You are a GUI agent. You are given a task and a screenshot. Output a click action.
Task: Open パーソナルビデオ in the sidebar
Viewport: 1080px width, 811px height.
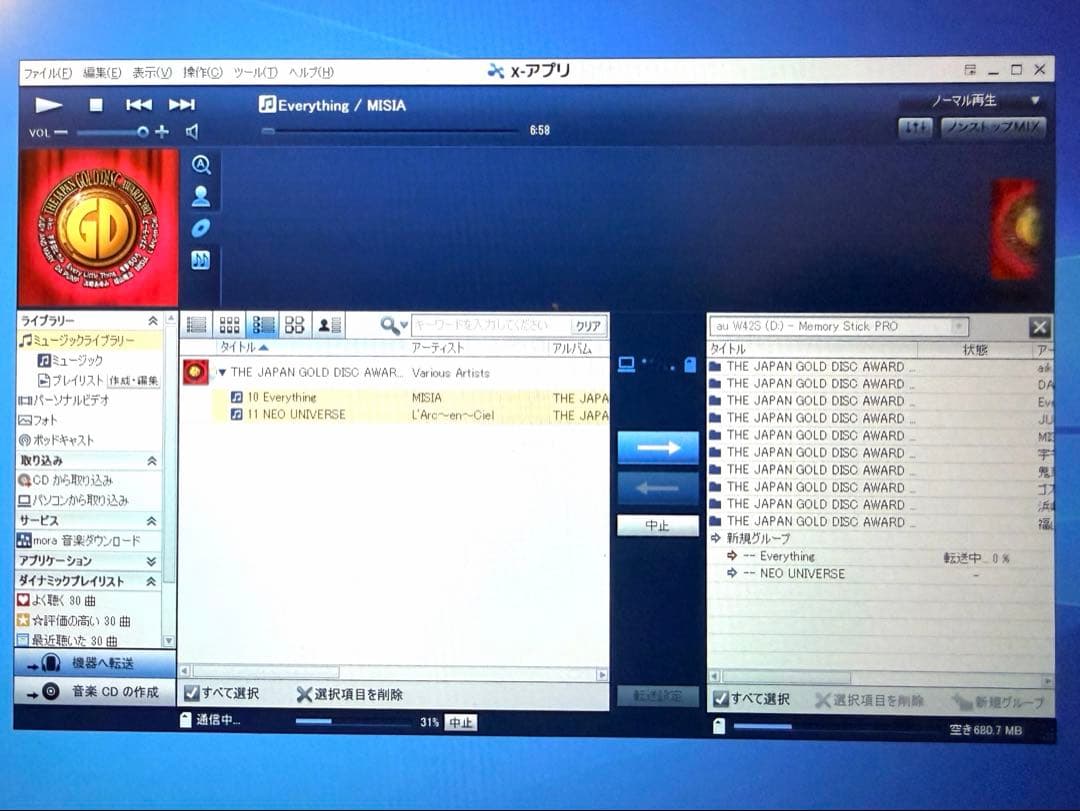coord(63,400)
